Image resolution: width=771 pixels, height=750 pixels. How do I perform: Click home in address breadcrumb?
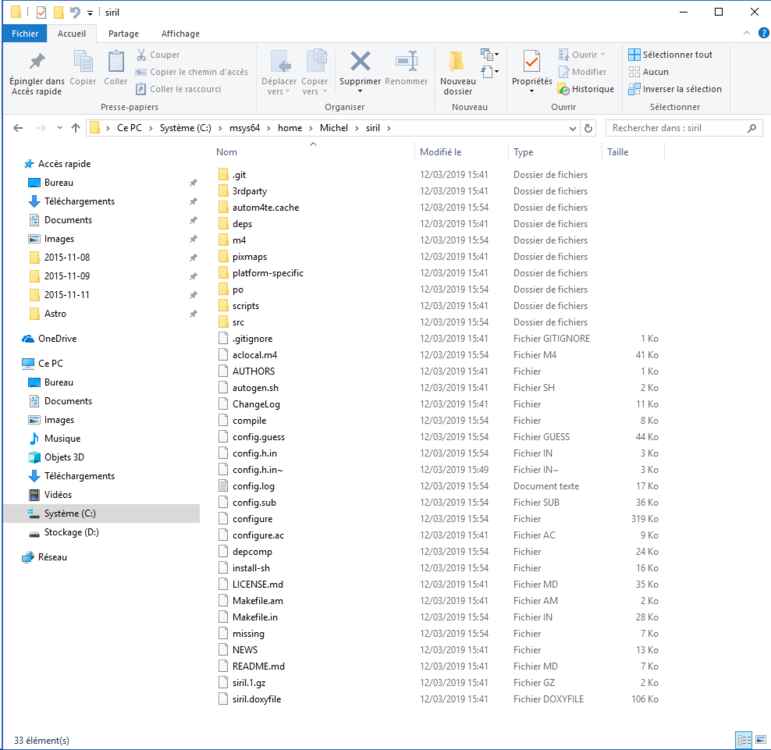(x=290, y=128)
